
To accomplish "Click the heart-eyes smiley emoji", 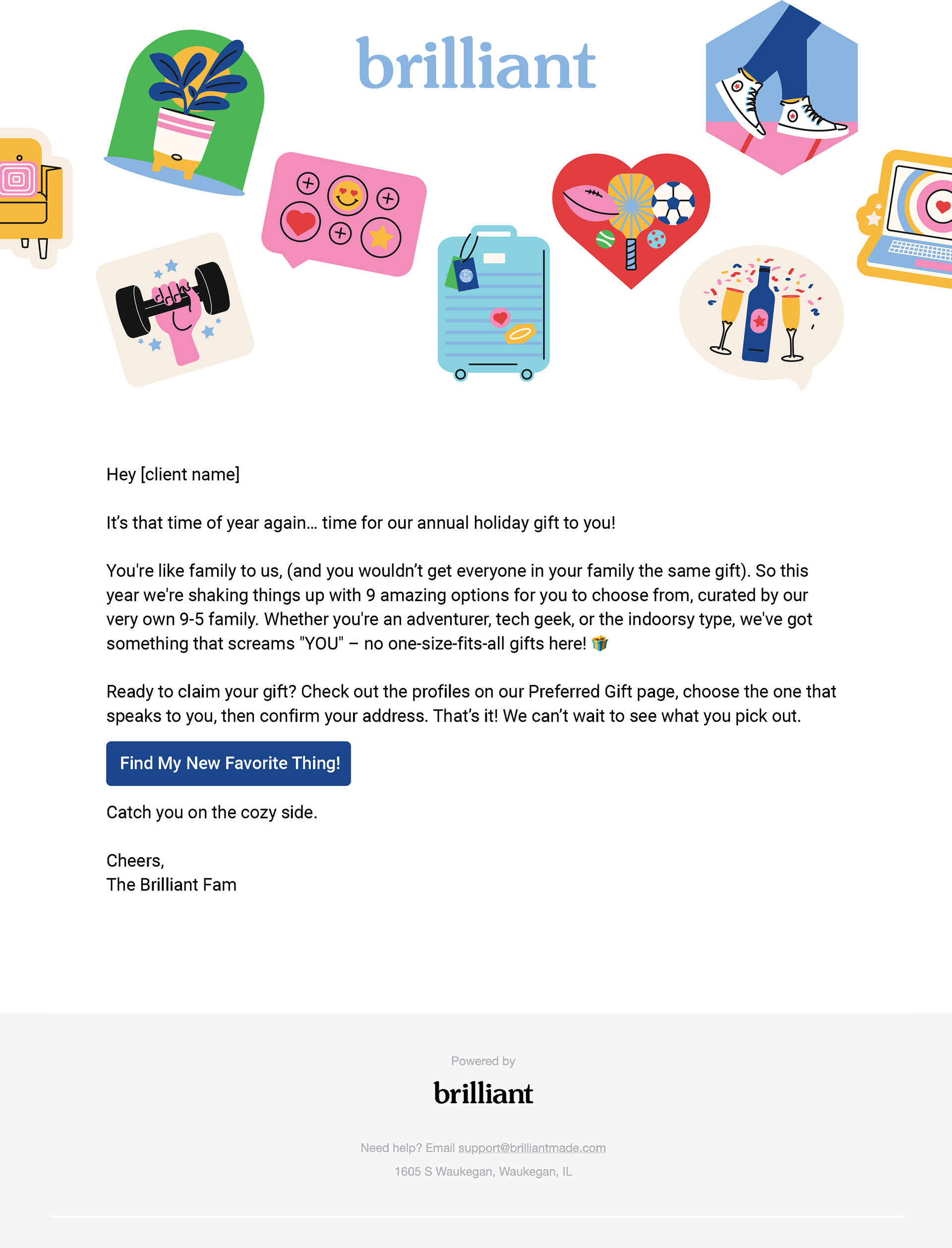I will coord(348,195).
